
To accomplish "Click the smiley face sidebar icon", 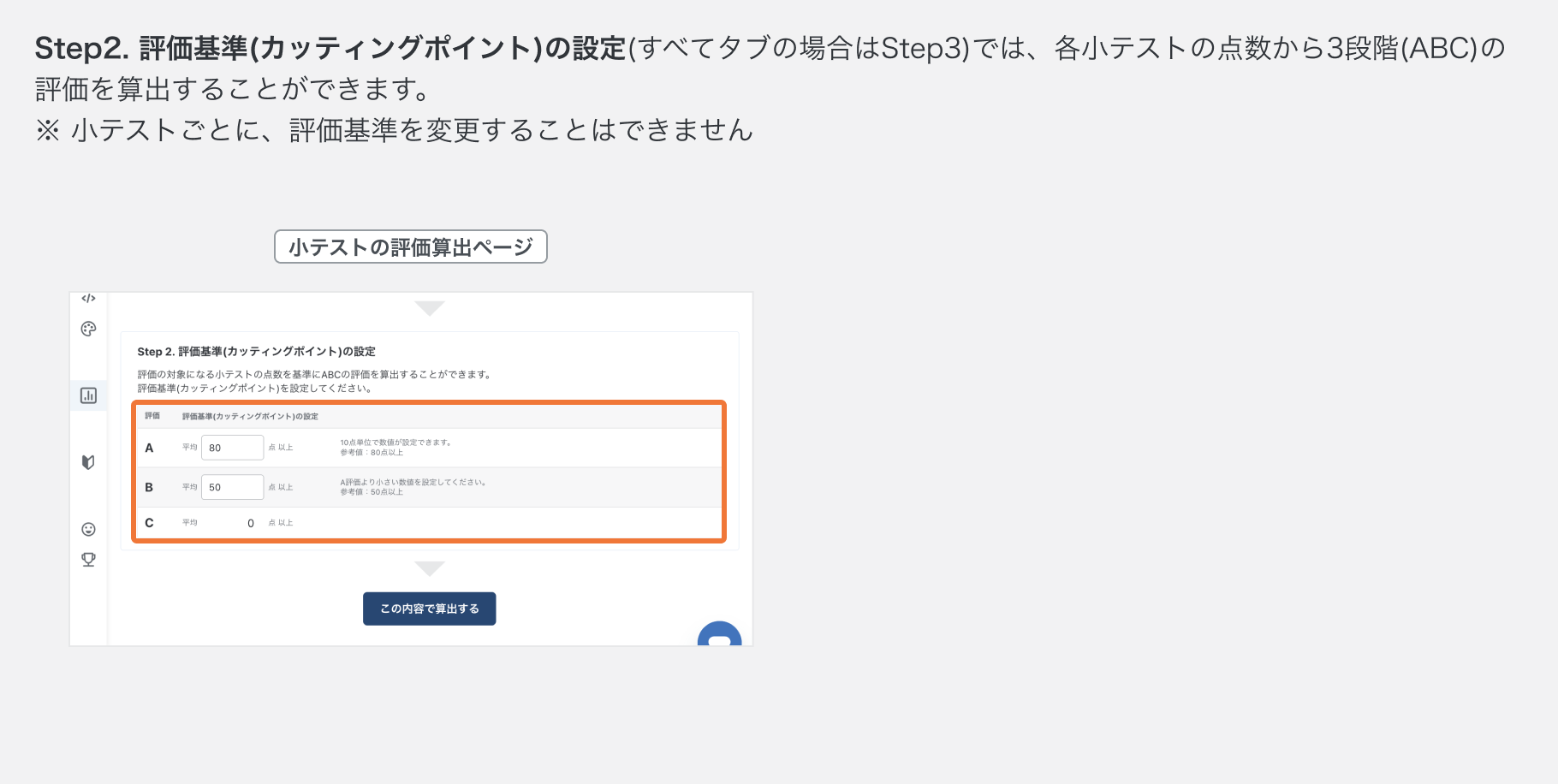I will pos(88,528).
